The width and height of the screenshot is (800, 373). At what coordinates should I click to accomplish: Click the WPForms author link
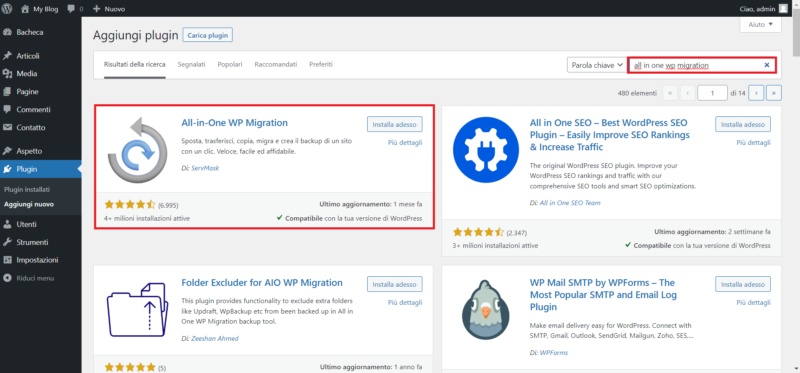554,353
